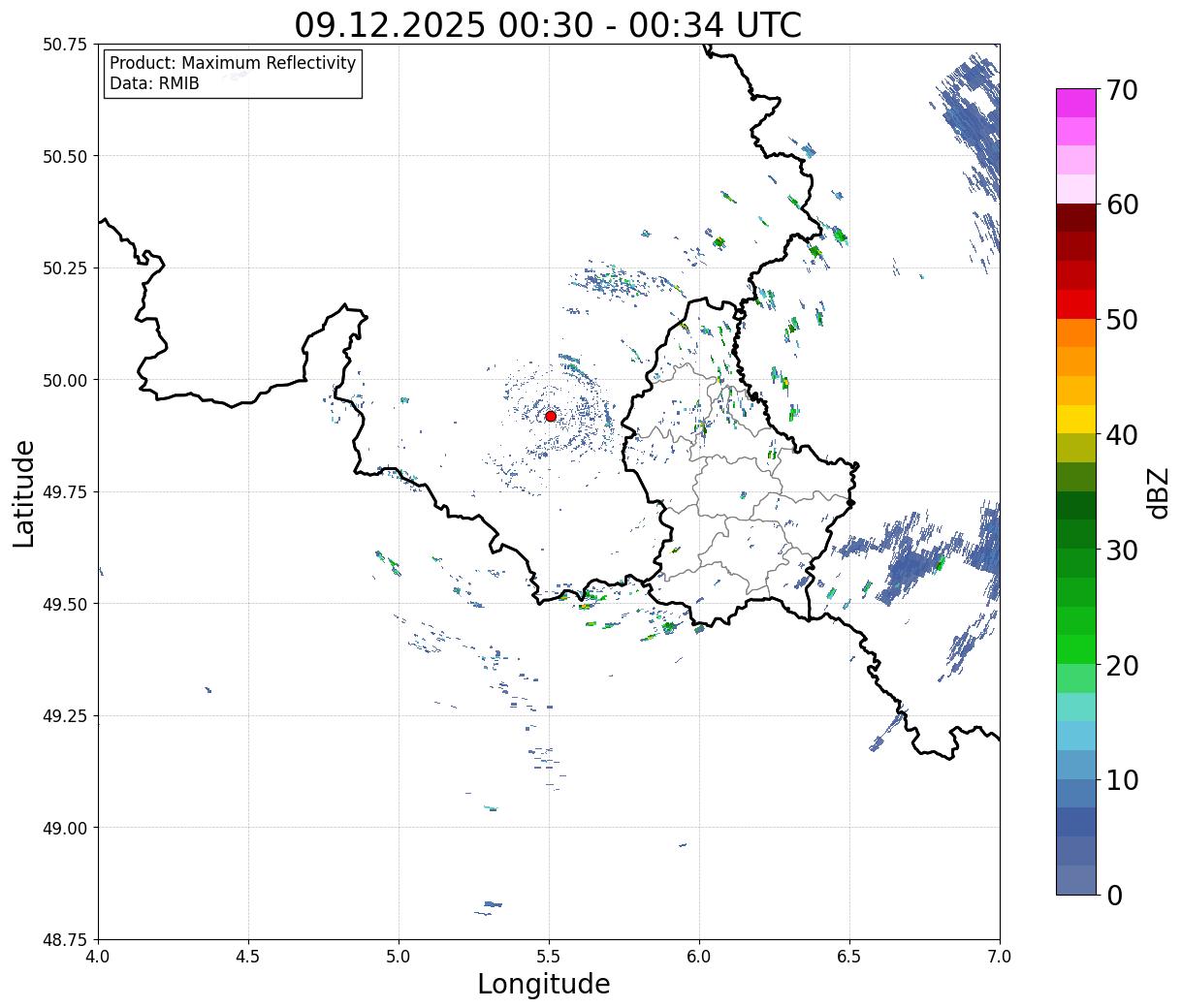Click the 6.0 longitude tick label
1182x1008 pixels.
(699, 957)
